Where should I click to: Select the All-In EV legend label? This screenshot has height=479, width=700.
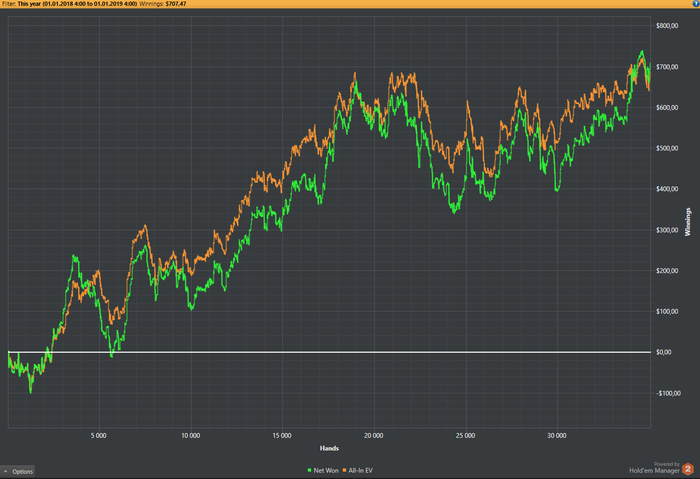[x=360, y=471]
